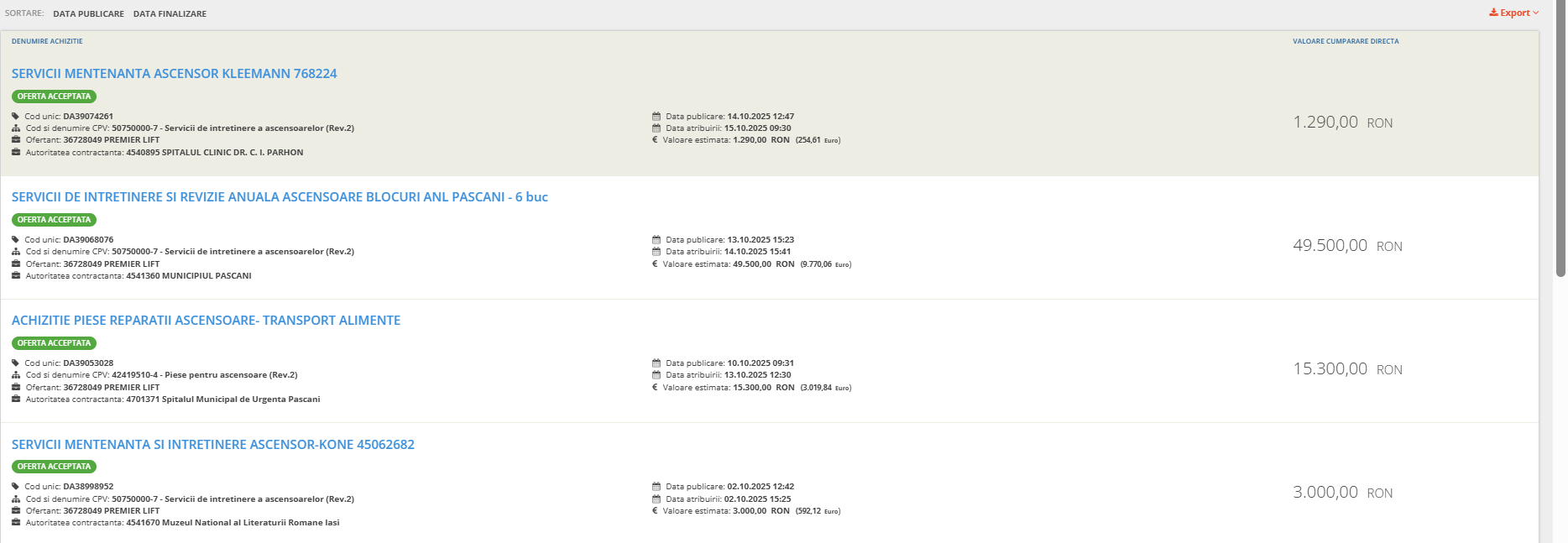Sort results by Data Finalizare
The width and height of the screenshot is (1568, 543).
(170, 14)
